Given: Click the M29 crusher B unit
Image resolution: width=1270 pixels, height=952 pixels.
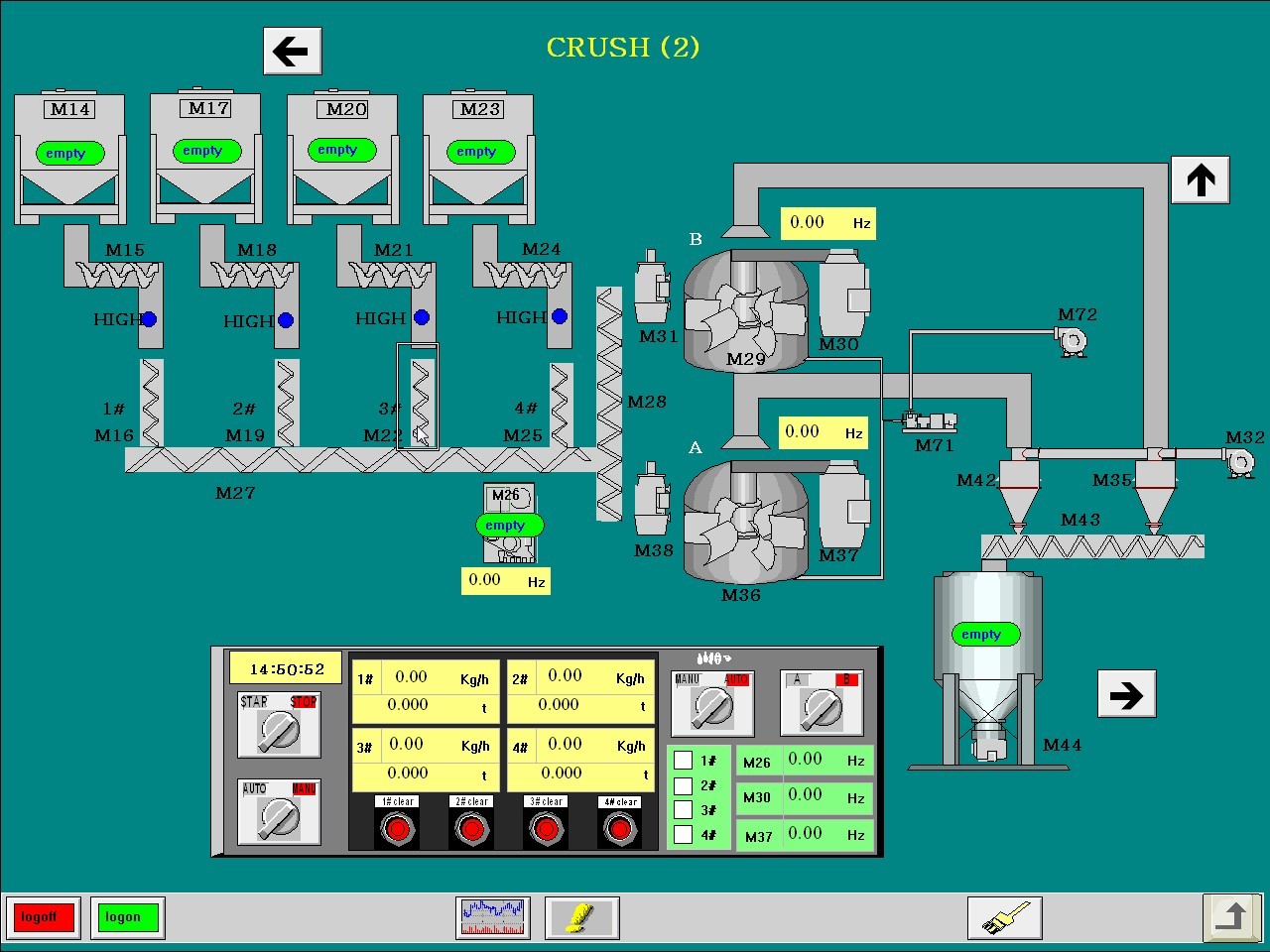Looking at the screenshot, I should (744, 309).
